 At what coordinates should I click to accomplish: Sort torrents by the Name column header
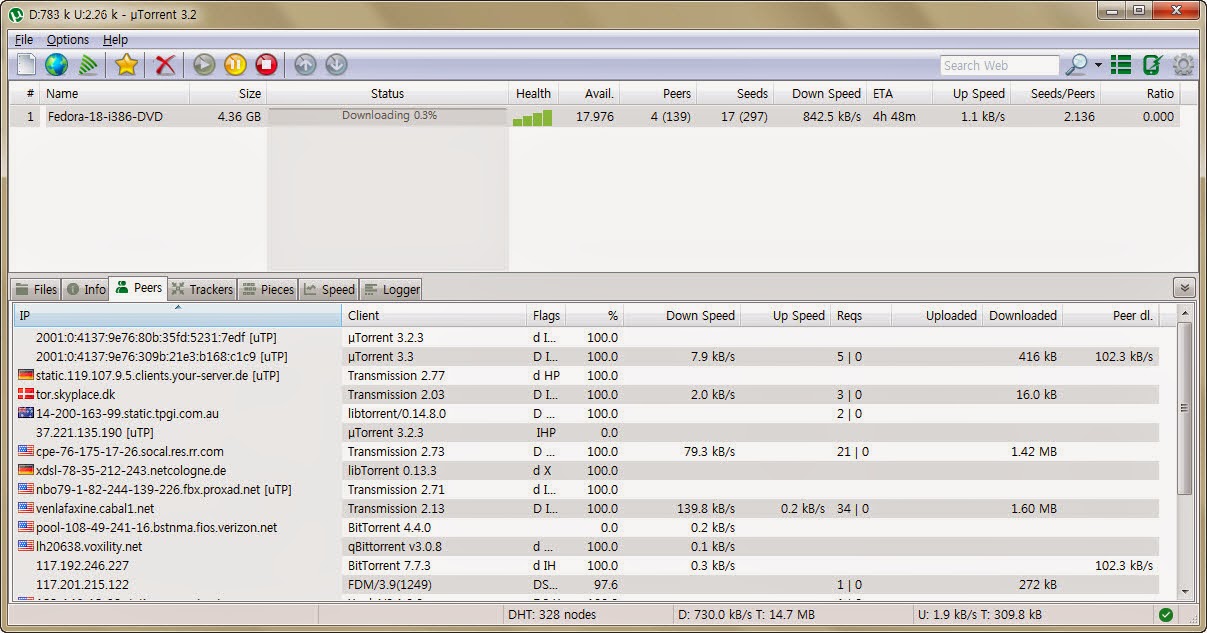115,93
